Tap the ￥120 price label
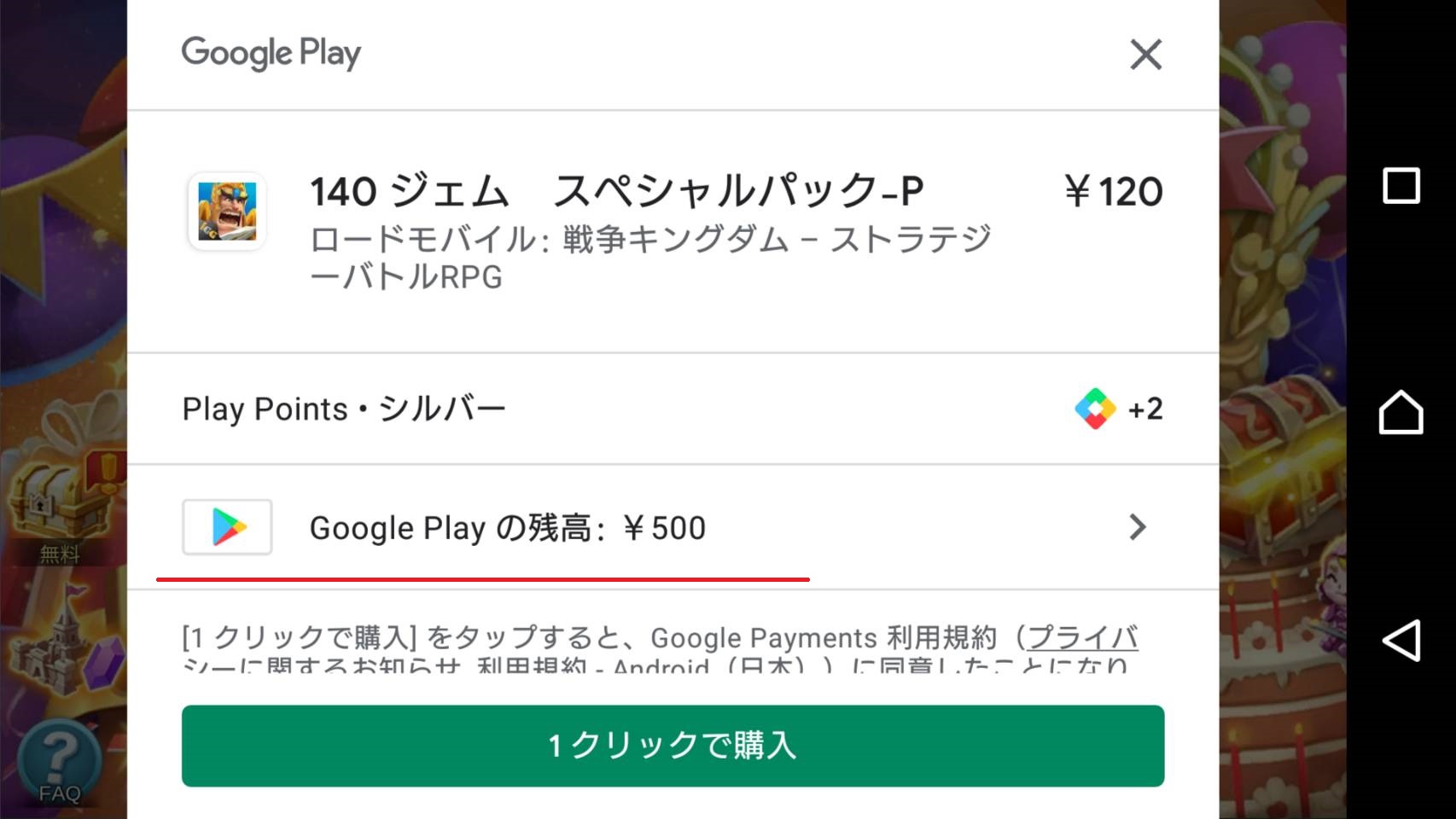Viewport: 1456px width, 819px height. [1113, 191]
